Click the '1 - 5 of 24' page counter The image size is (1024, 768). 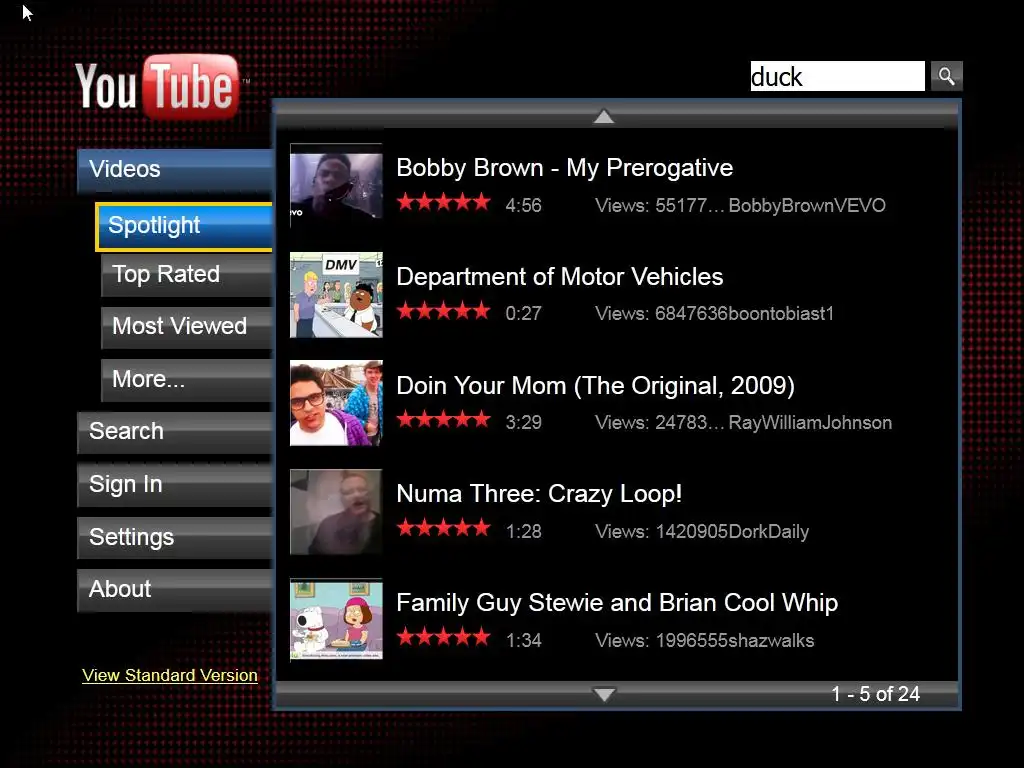[x=875, y=694]
